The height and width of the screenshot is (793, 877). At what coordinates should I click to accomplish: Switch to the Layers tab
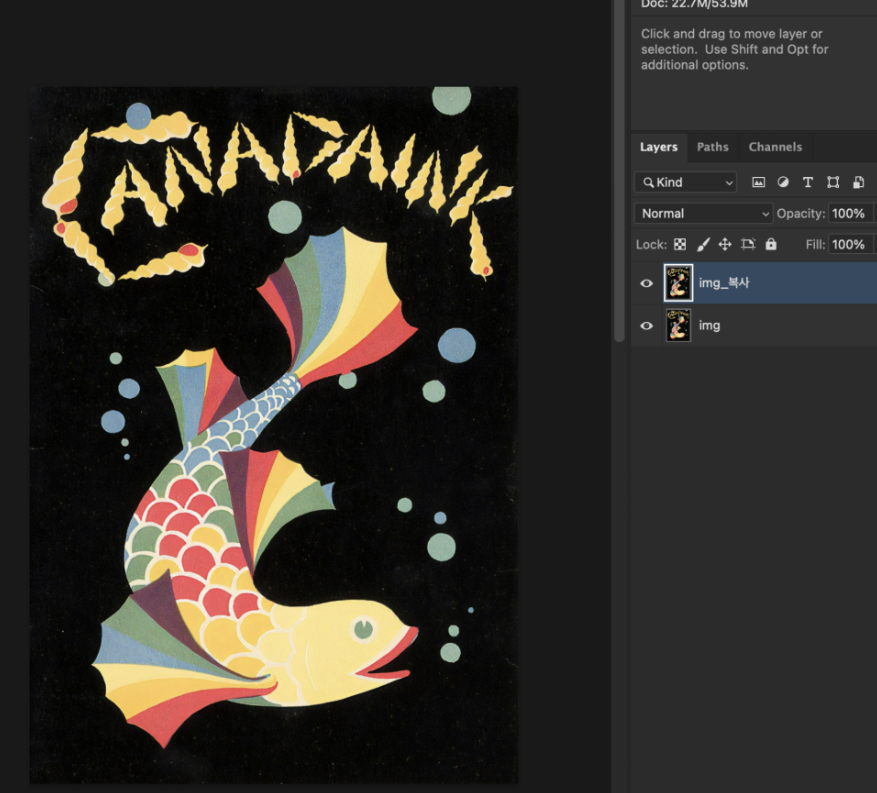point(659,147)
